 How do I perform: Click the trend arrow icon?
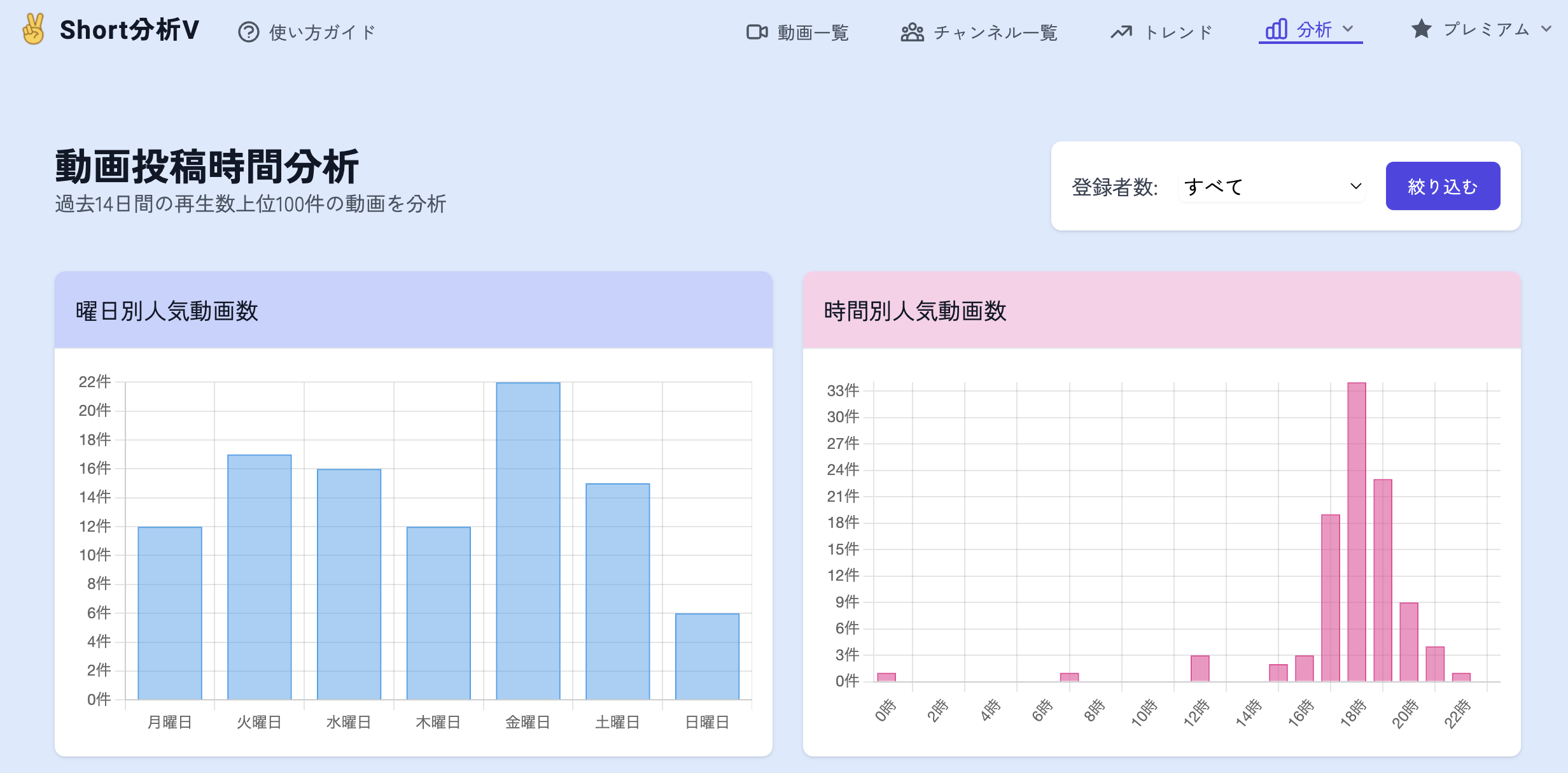point(1122,32)
